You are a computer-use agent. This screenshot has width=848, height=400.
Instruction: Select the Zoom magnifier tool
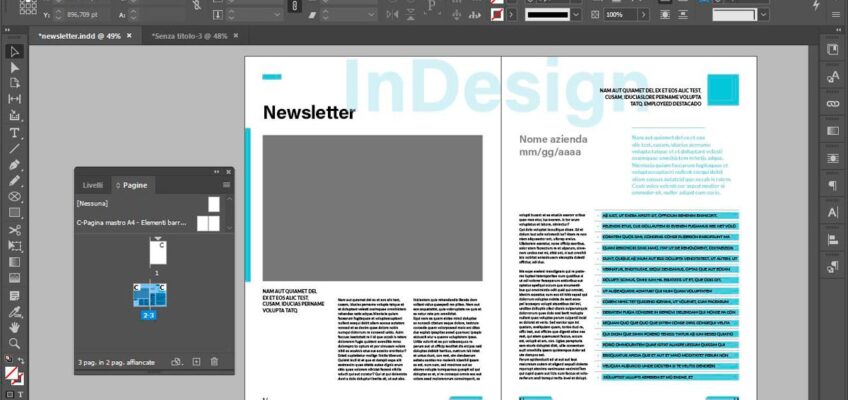[15, 343]
